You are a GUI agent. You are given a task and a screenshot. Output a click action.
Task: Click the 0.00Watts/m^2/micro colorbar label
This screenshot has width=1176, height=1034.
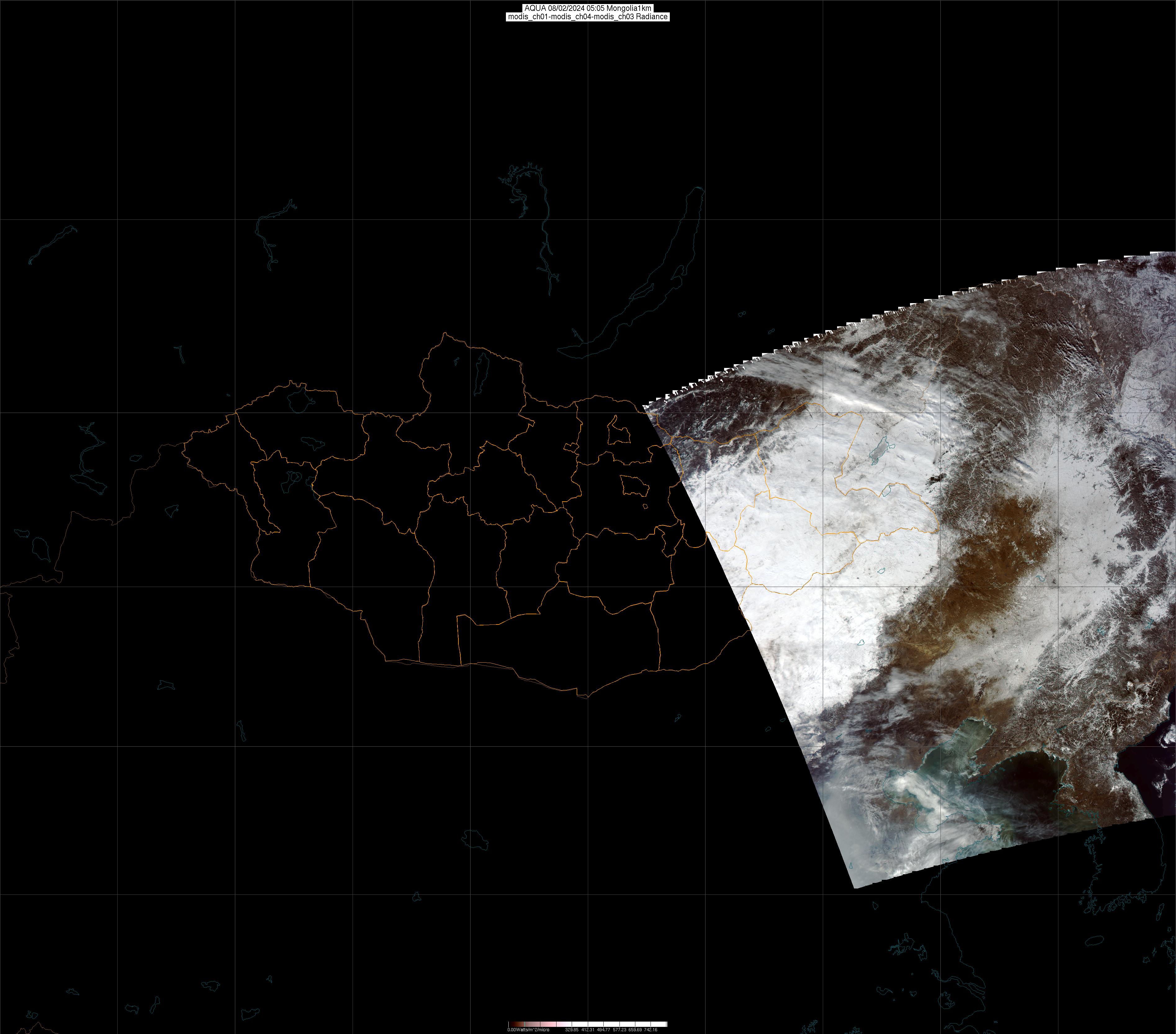(x=528, y=1029)
